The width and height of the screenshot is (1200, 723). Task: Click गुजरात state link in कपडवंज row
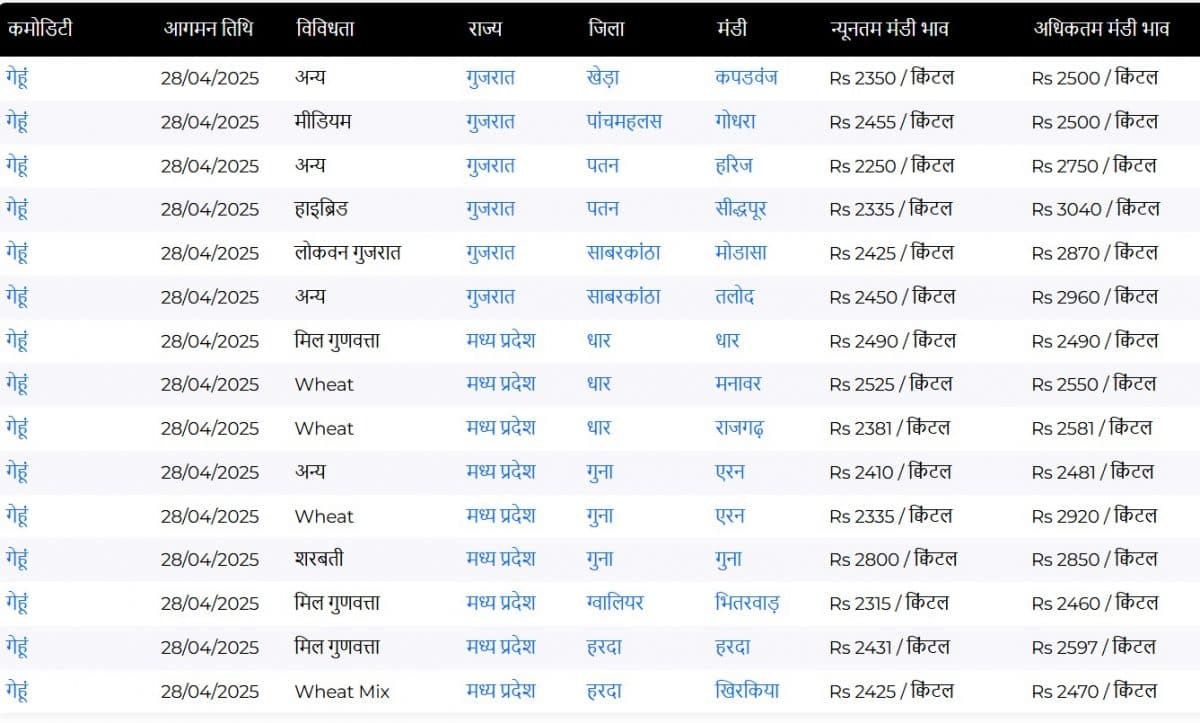(490, 77)
